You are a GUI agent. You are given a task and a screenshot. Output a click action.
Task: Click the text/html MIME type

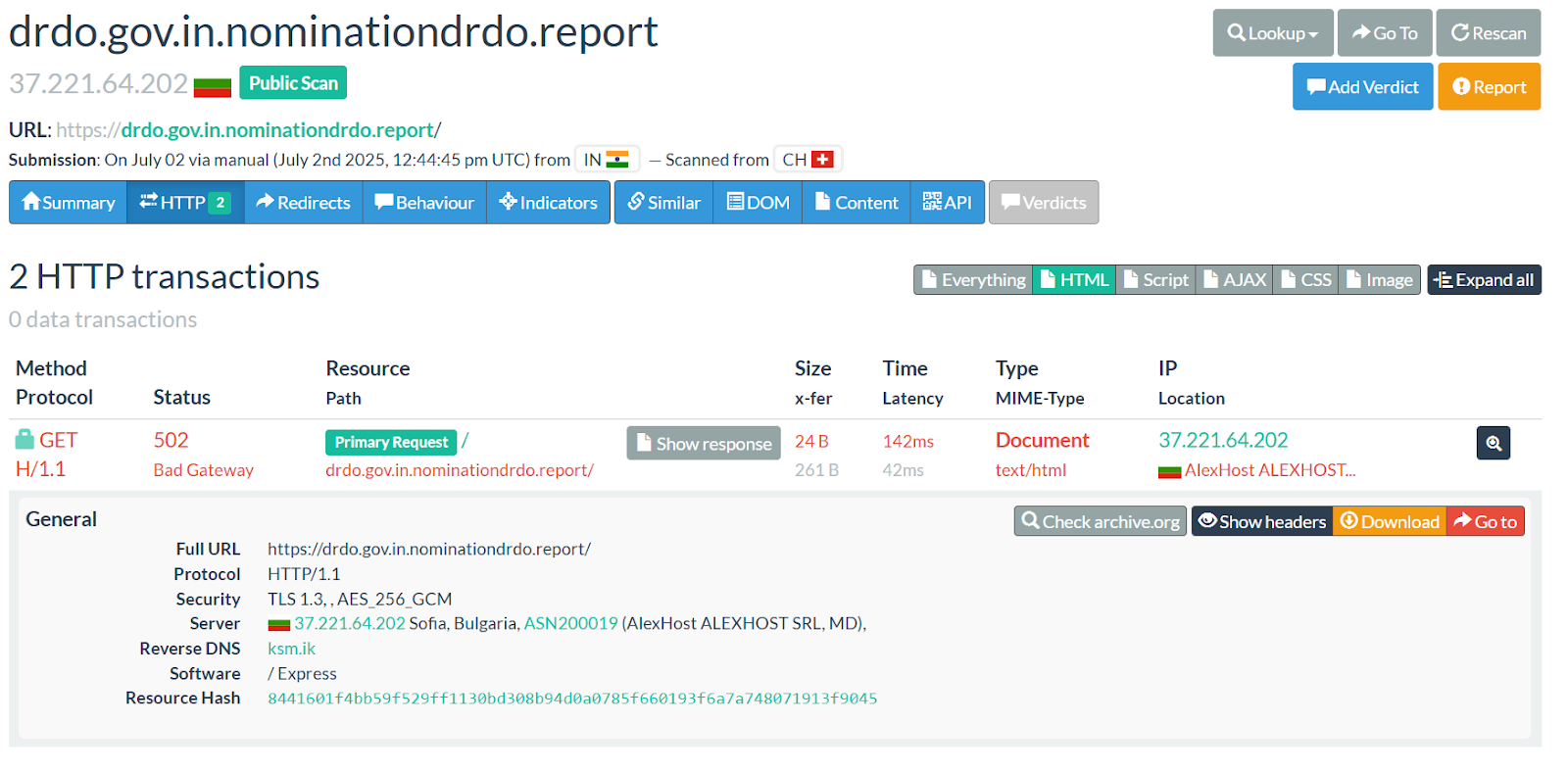pos(1030,470)
